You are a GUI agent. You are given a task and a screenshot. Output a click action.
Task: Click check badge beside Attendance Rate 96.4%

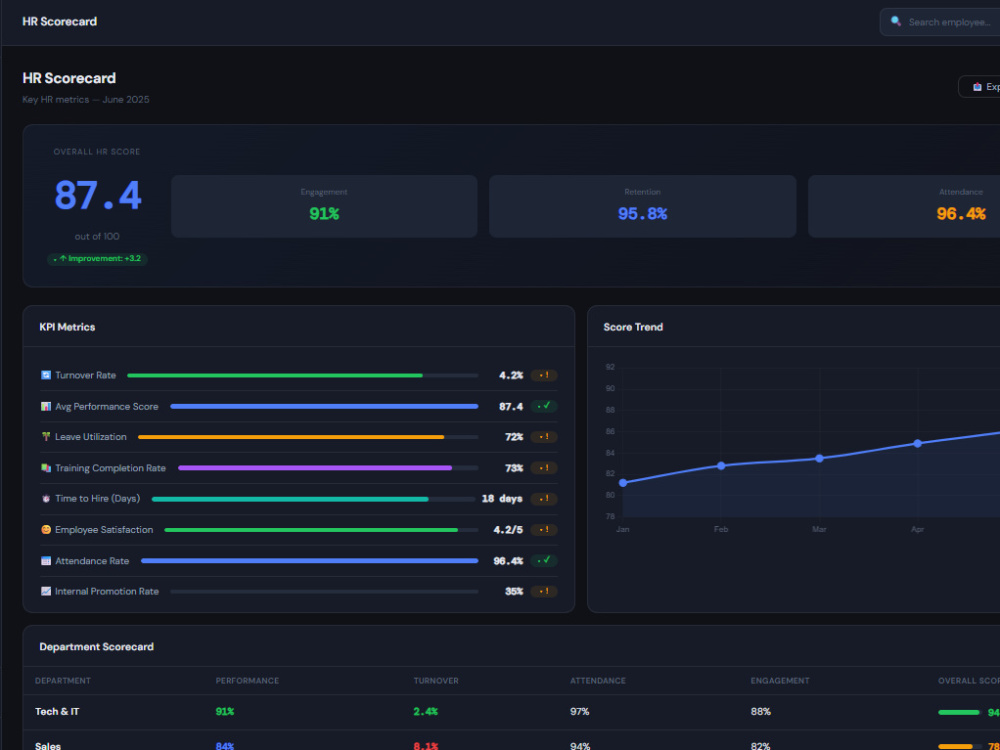pyautogui.click(x=544, y=561)
